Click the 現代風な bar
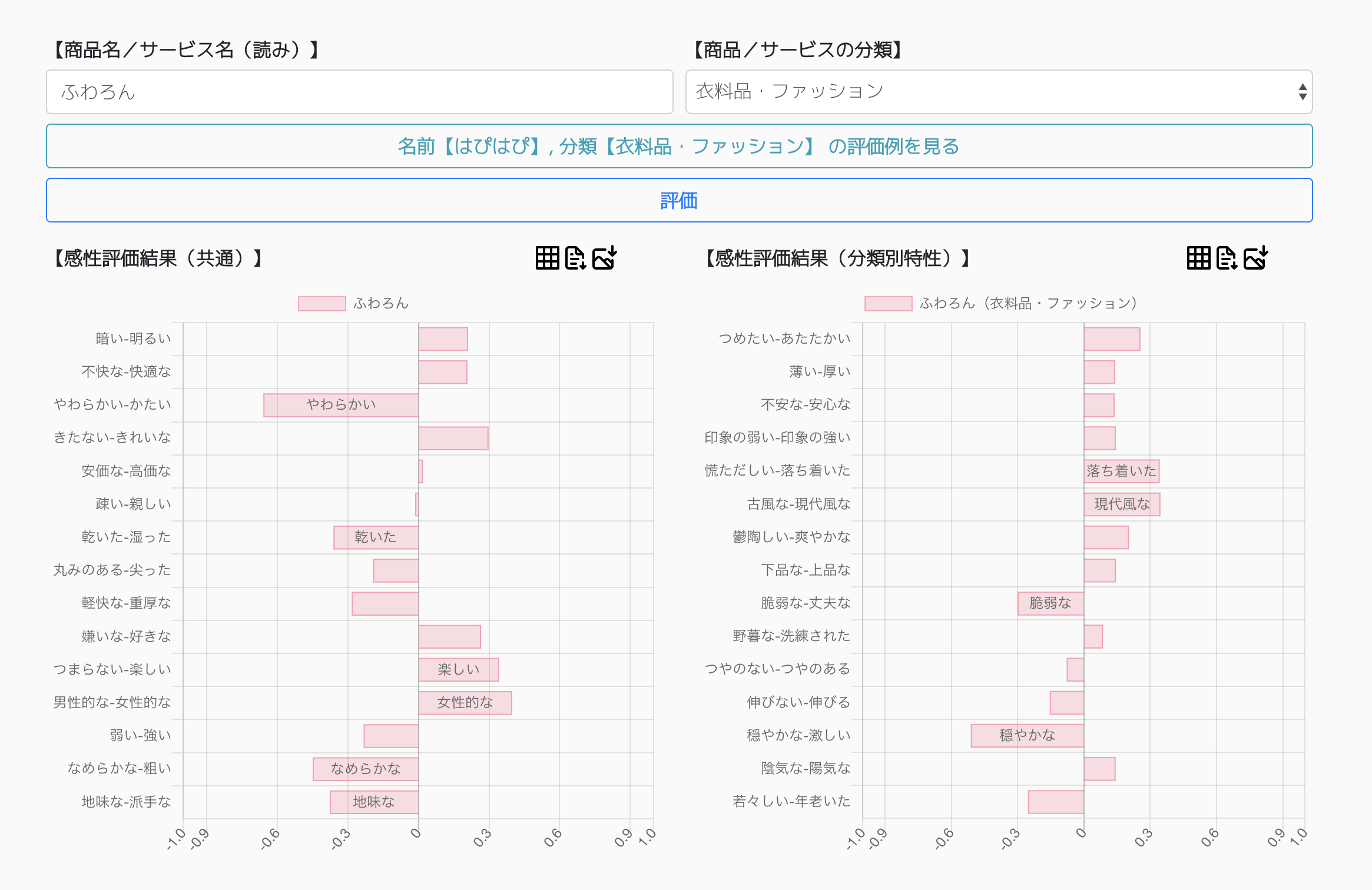This screenshot has height=890, width=1372. pyautogui.click(x=1122, y=504)
